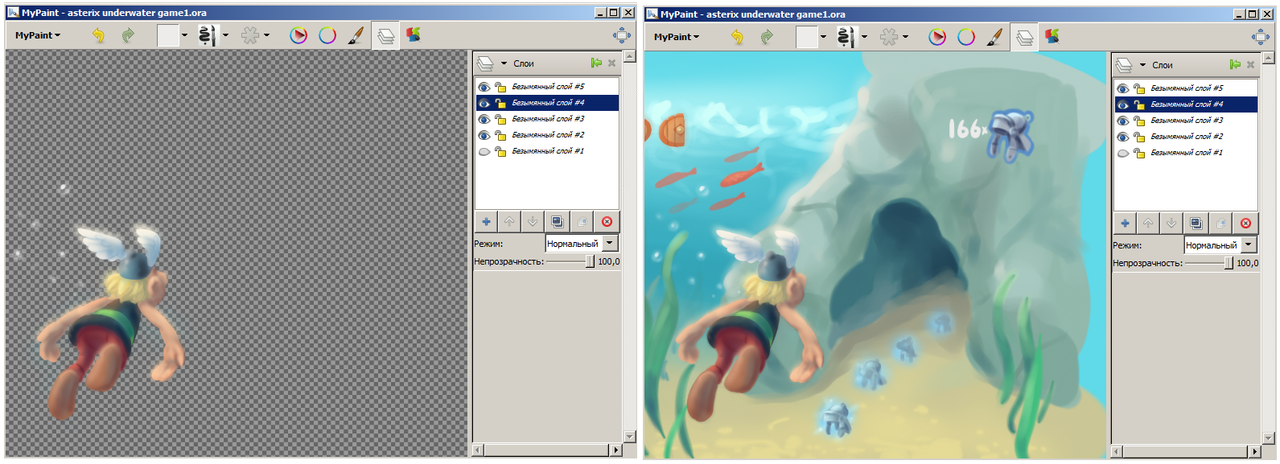Duplicate layer button in left window
Image resolution: width=1280 pixels, height=464 pixels.
557,222
